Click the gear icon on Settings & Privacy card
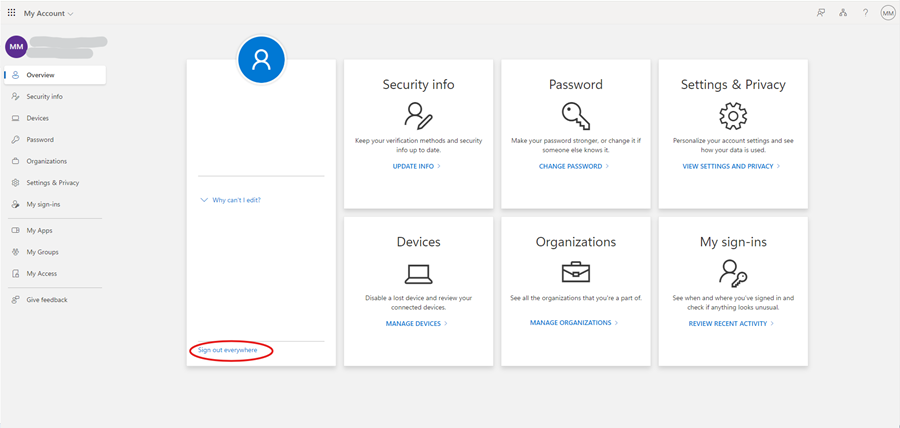Image resolution: width=900 pixels, height=428 pixels. click(733, 115)
